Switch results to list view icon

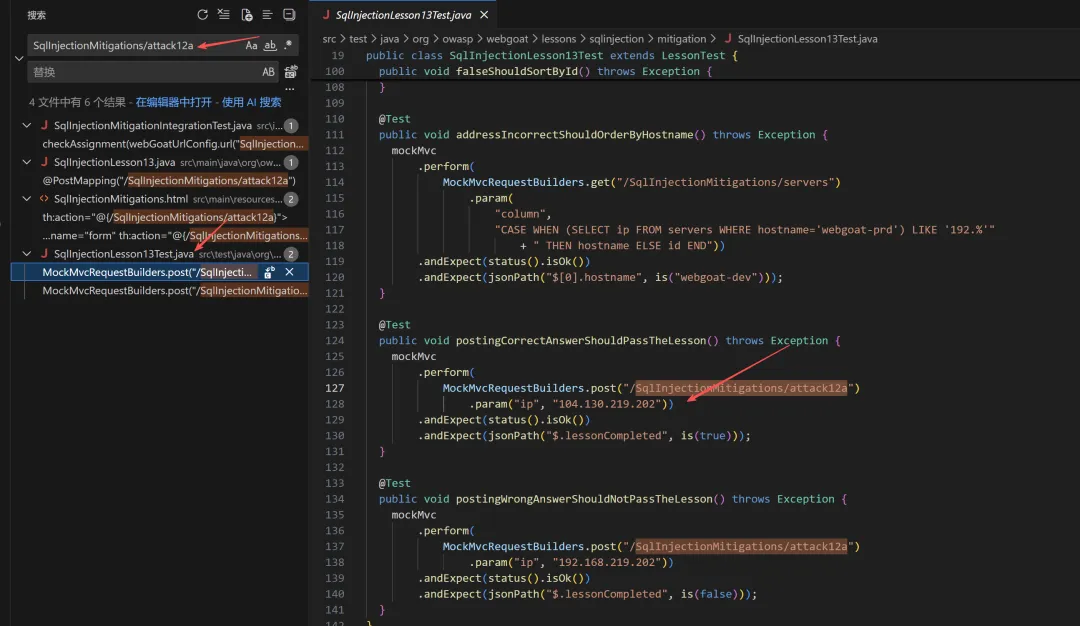point(267,14)
